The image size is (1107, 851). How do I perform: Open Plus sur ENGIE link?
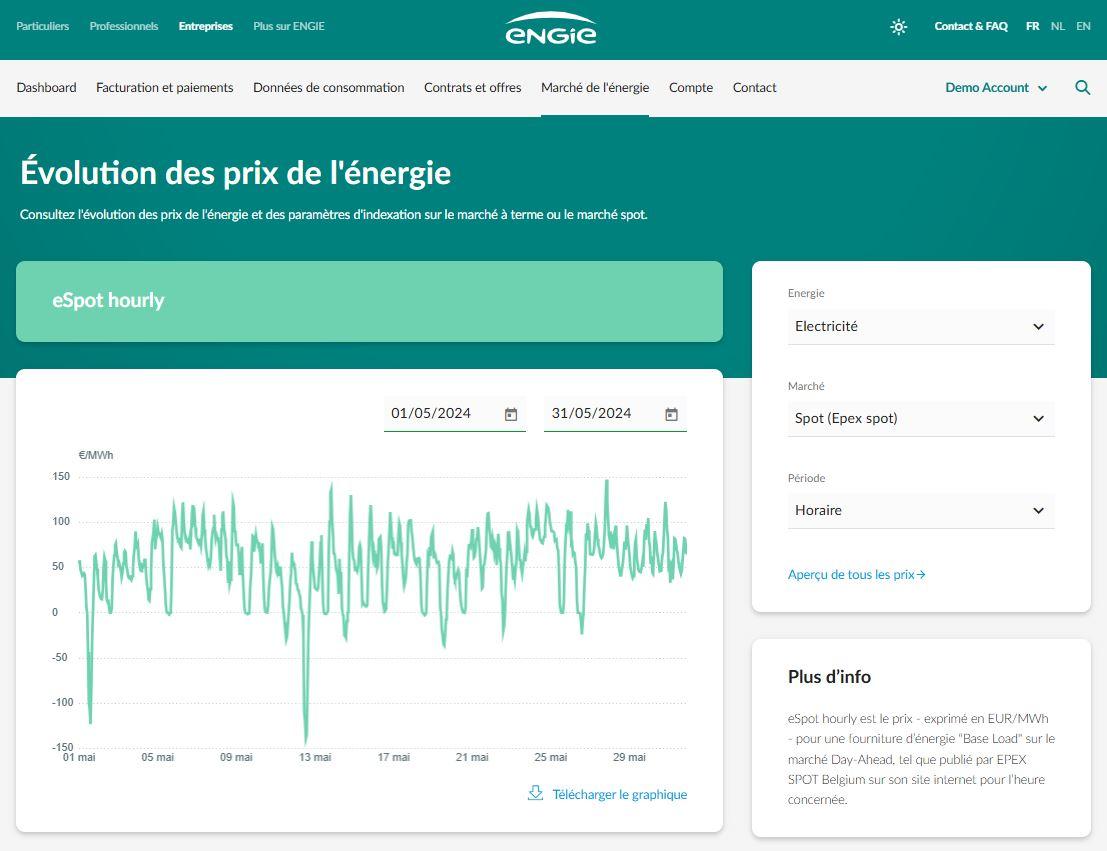pyautogui.click(x=289, y=26)
